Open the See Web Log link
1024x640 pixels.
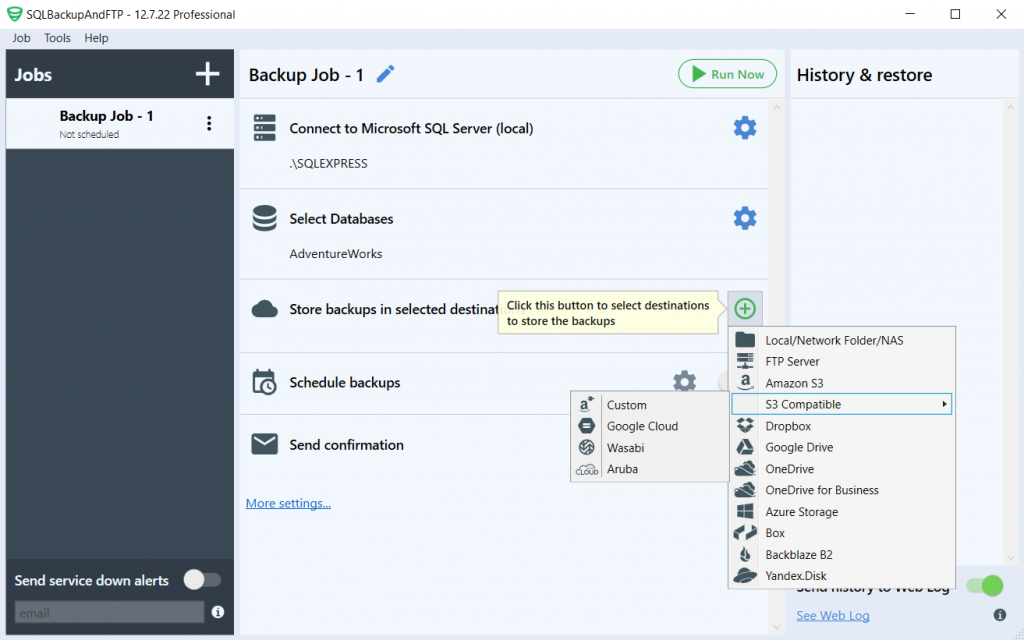pyautogui.click(x=833, y=615)
